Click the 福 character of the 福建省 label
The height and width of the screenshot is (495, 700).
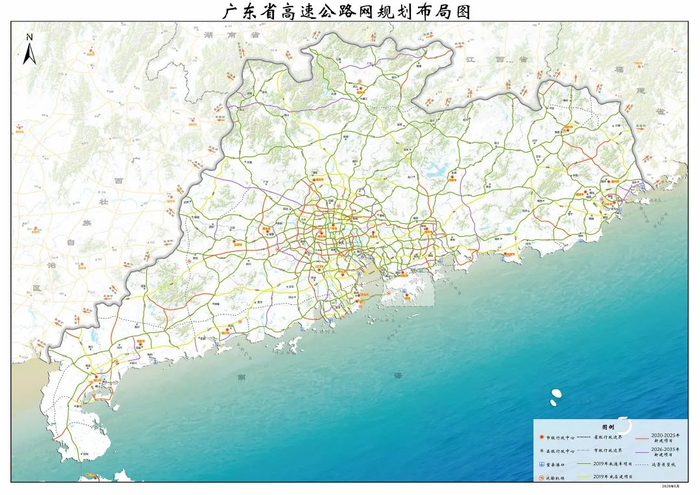(619, 70)
